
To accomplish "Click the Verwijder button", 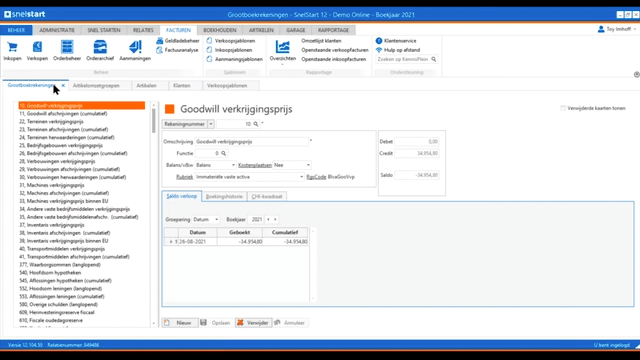I will pos(253,323).
